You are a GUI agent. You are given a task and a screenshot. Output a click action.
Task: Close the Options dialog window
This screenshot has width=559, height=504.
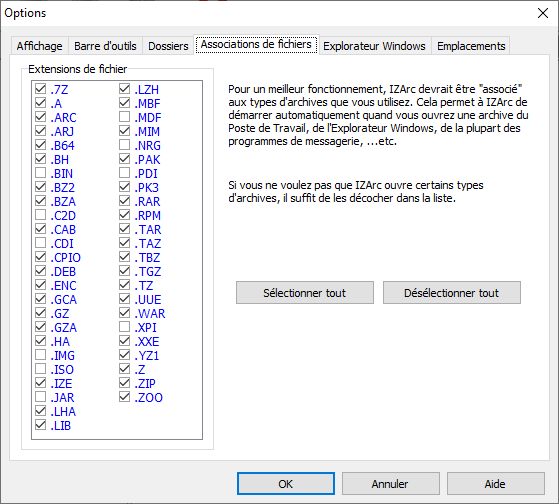[x=543, y=13]
